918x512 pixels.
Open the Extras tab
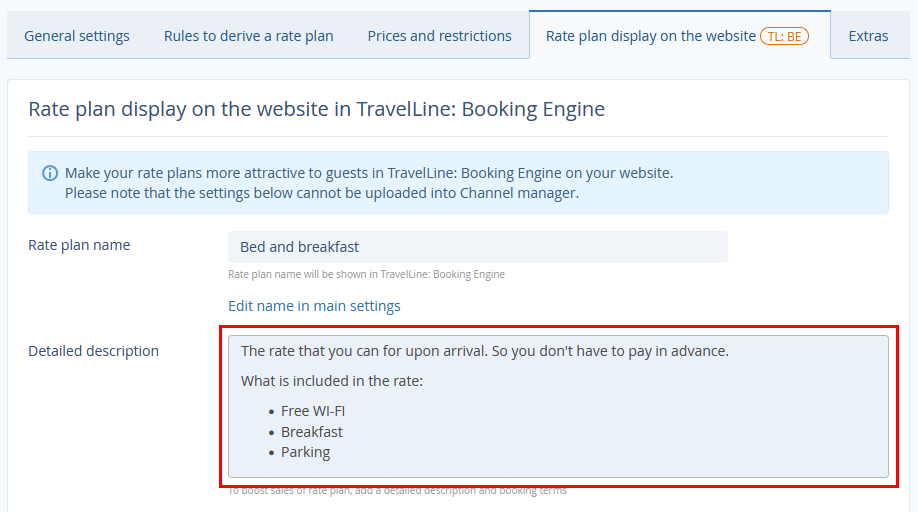[x=868, y=36]
